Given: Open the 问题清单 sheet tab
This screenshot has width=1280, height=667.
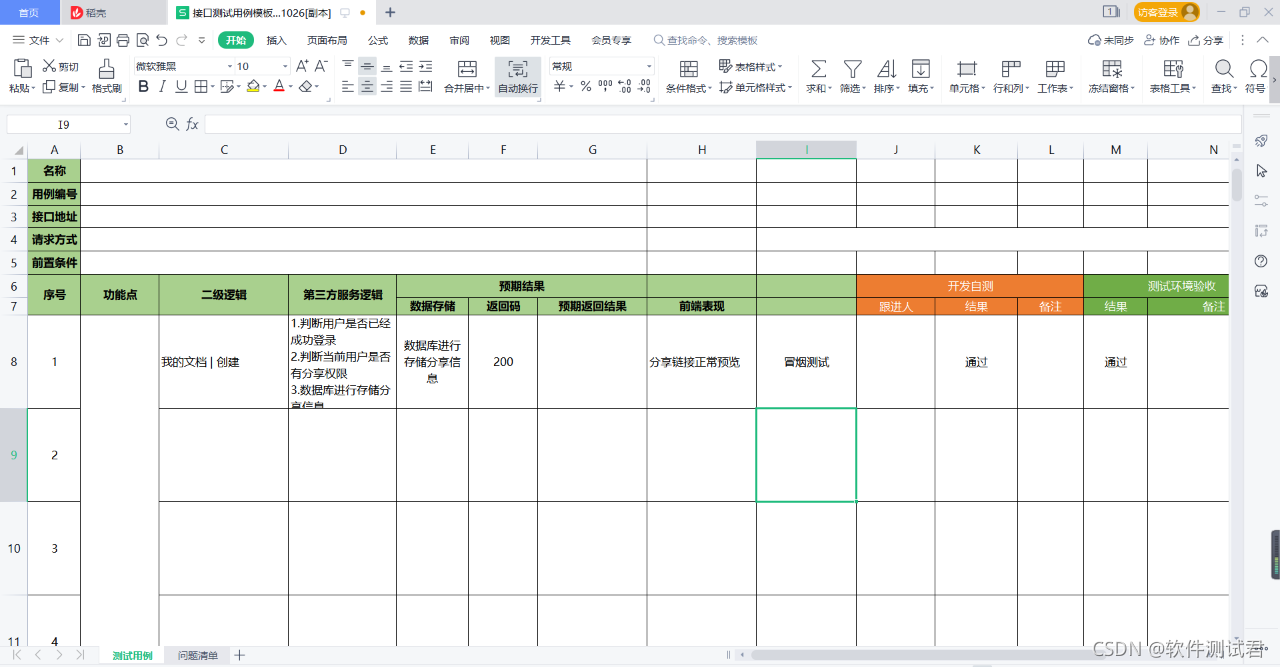Looking at the screenshot, I should (198, 655).
